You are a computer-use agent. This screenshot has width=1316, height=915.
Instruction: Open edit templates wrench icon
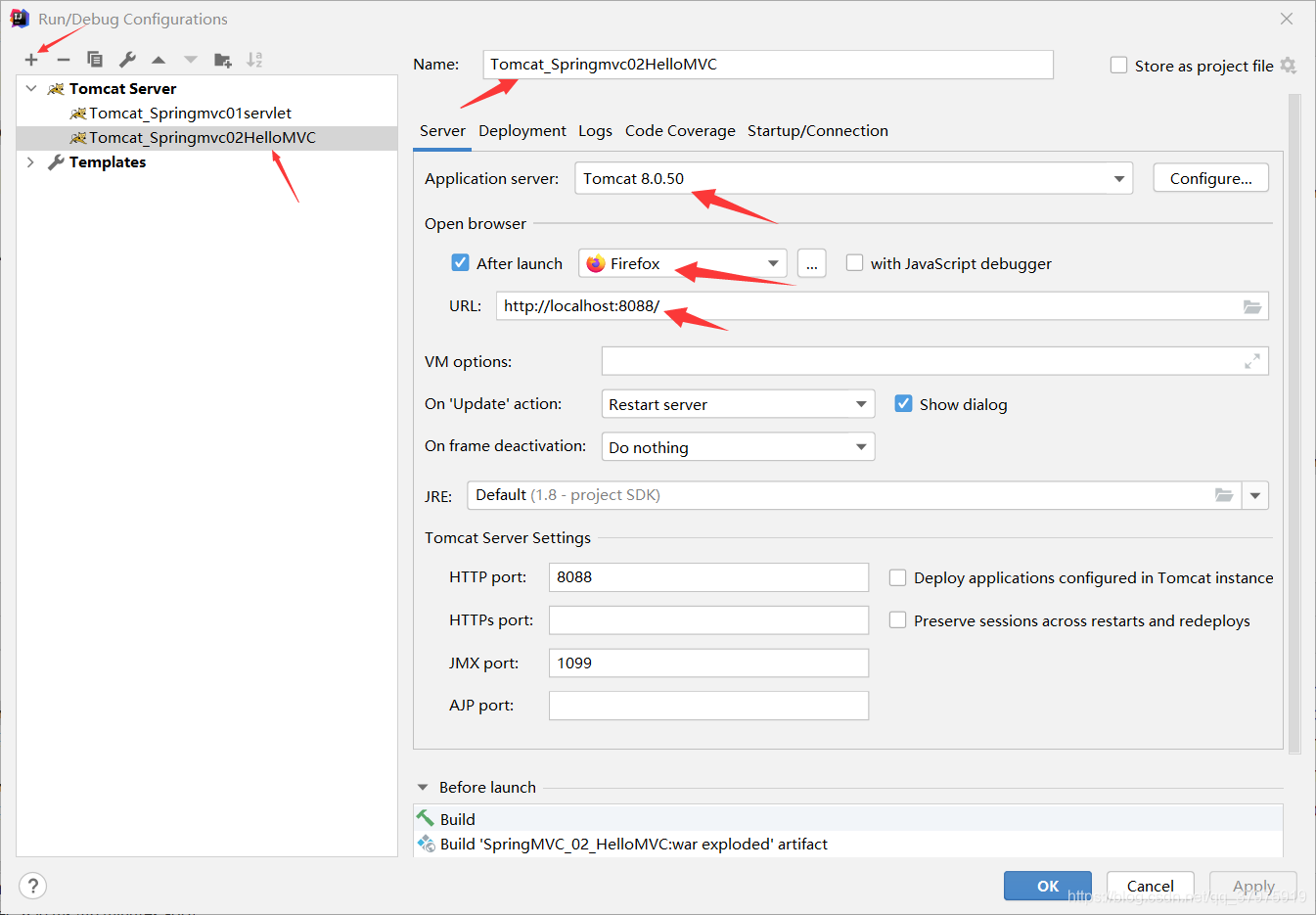tap(127, 60)
